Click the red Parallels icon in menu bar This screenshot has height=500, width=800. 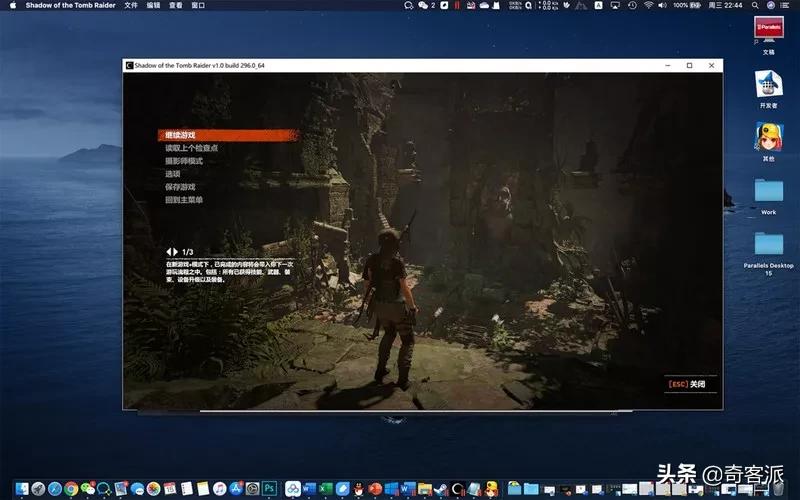[457, 5]
